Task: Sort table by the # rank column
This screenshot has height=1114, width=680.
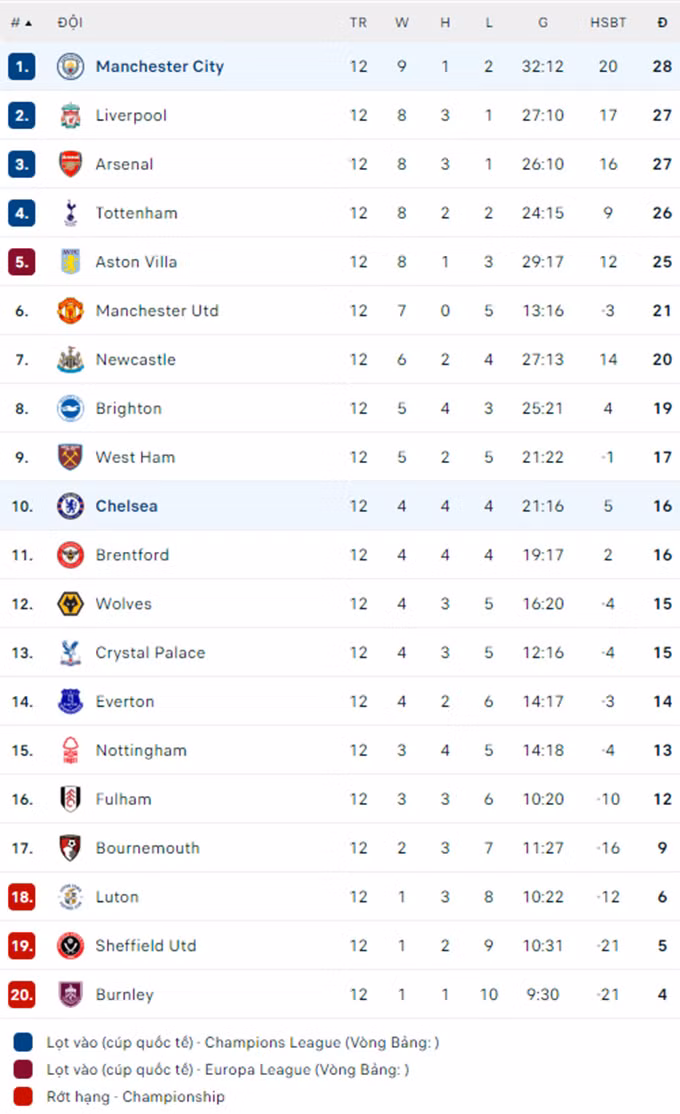Action: coord(20,22)
